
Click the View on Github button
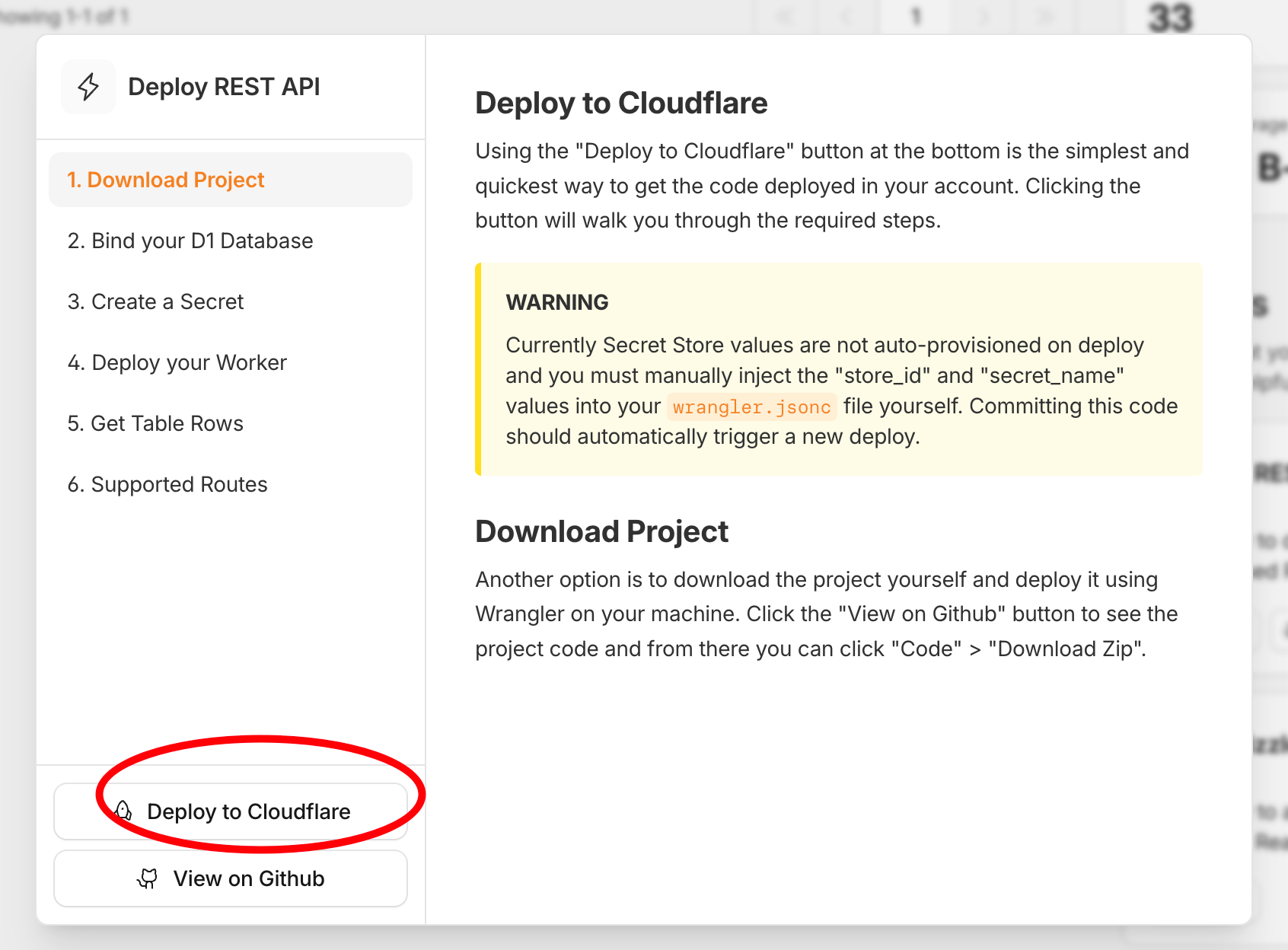coord(231,878)
